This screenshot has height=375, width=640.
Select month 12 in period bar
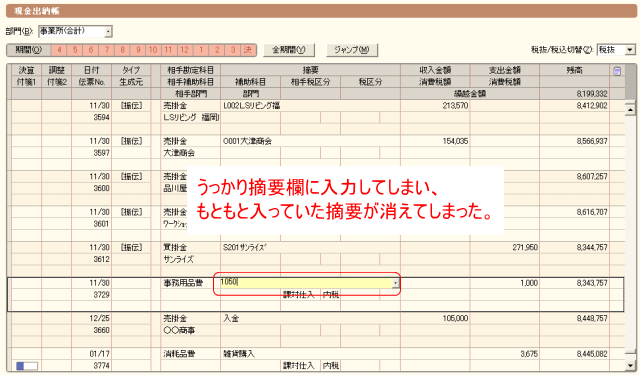coord(184,50)
